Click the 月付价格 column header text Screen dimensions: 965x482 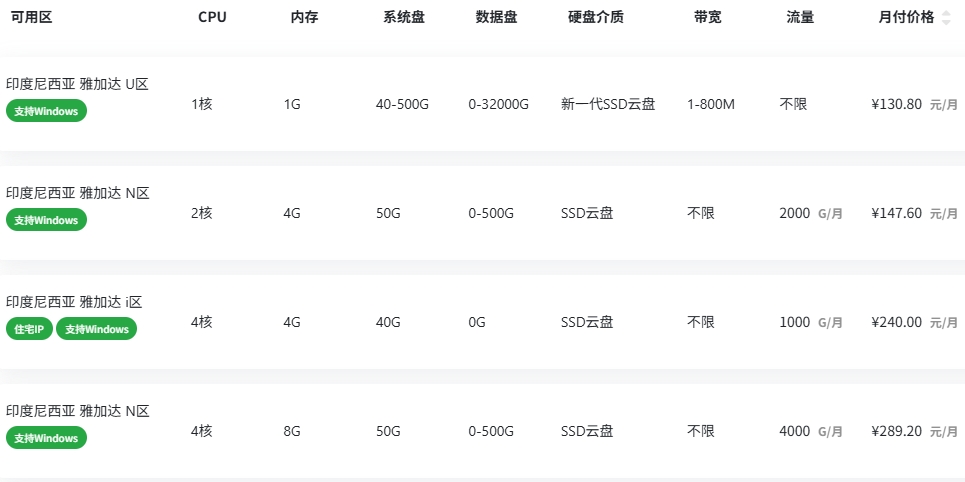tap(906, 18)
